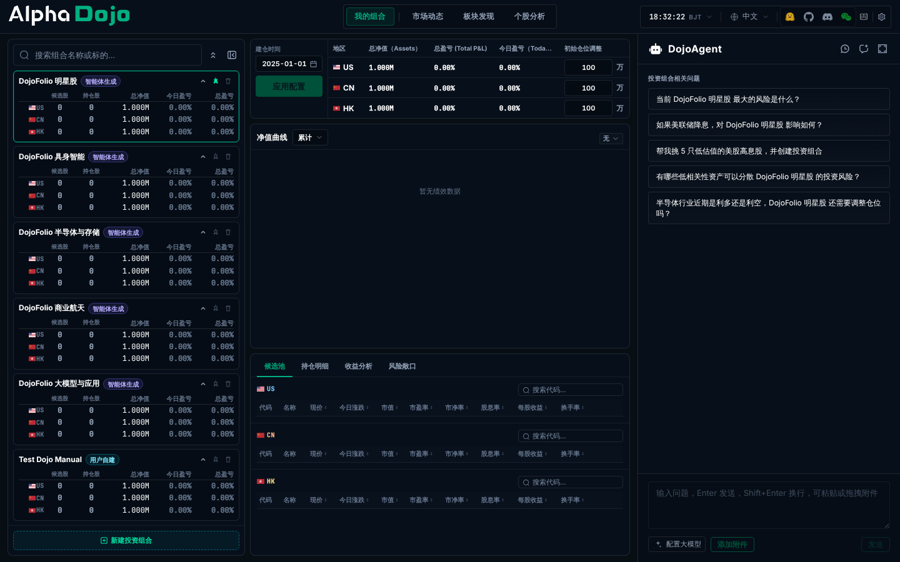Open DojoAgent chat history icon

click(845, 49)
